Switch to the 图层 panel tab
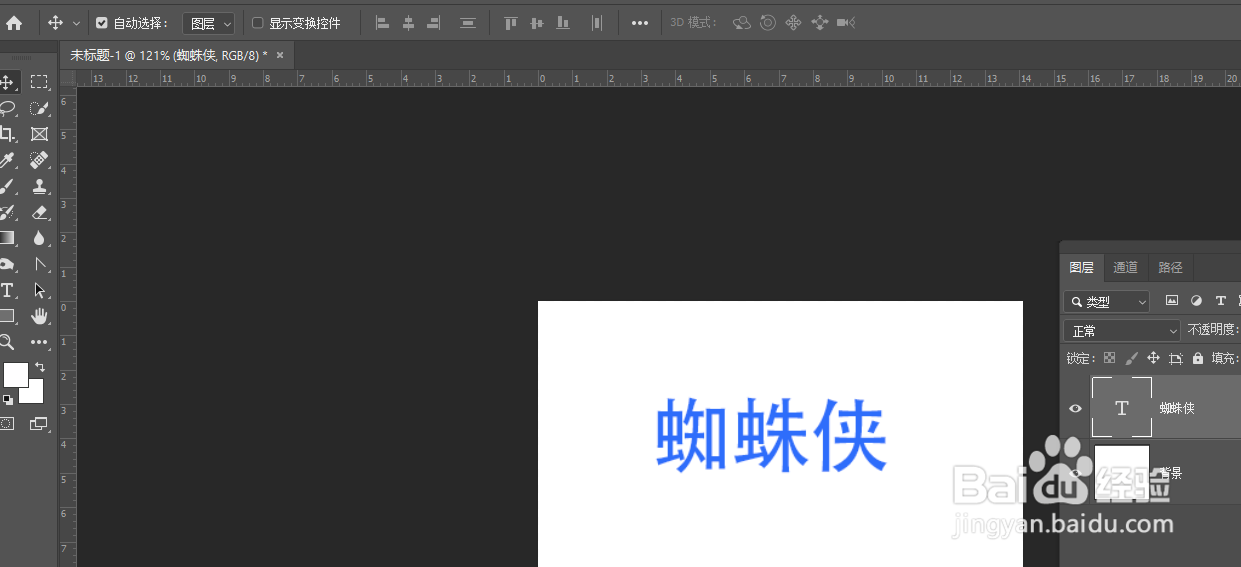 click(1082, 267)
